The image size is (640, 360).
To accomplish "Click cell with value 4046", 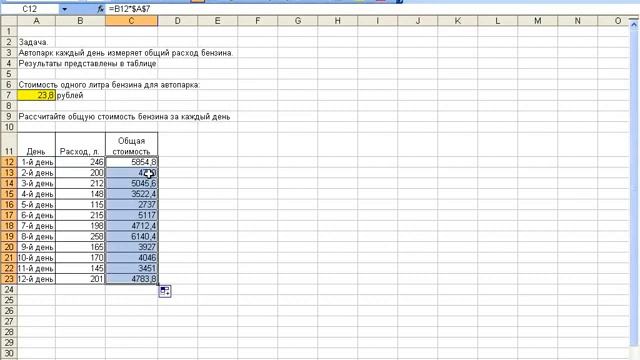I will point(131,258).
